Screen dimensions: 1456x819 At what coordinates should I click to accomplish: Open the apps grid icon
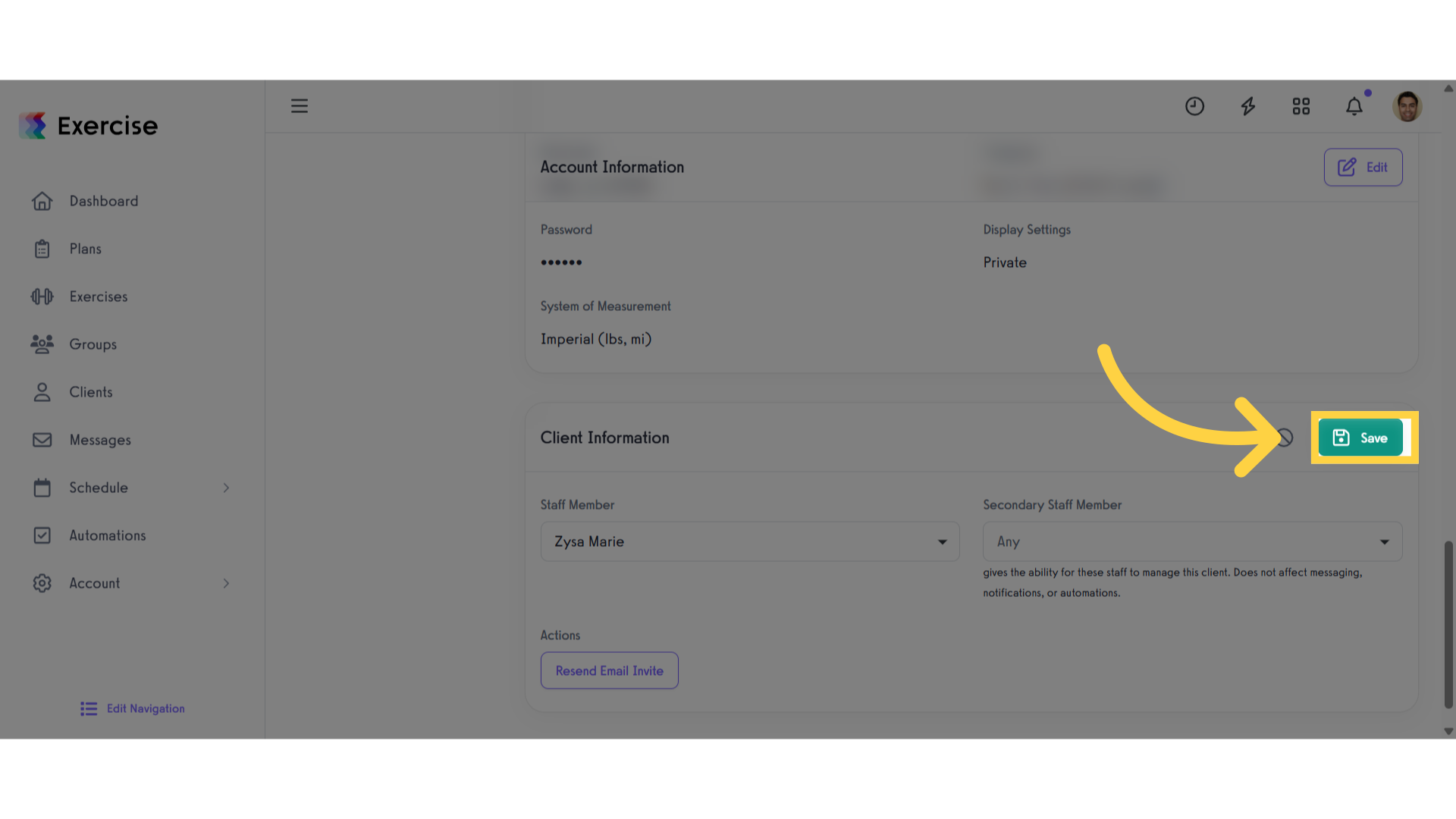tap(1301, 106)
